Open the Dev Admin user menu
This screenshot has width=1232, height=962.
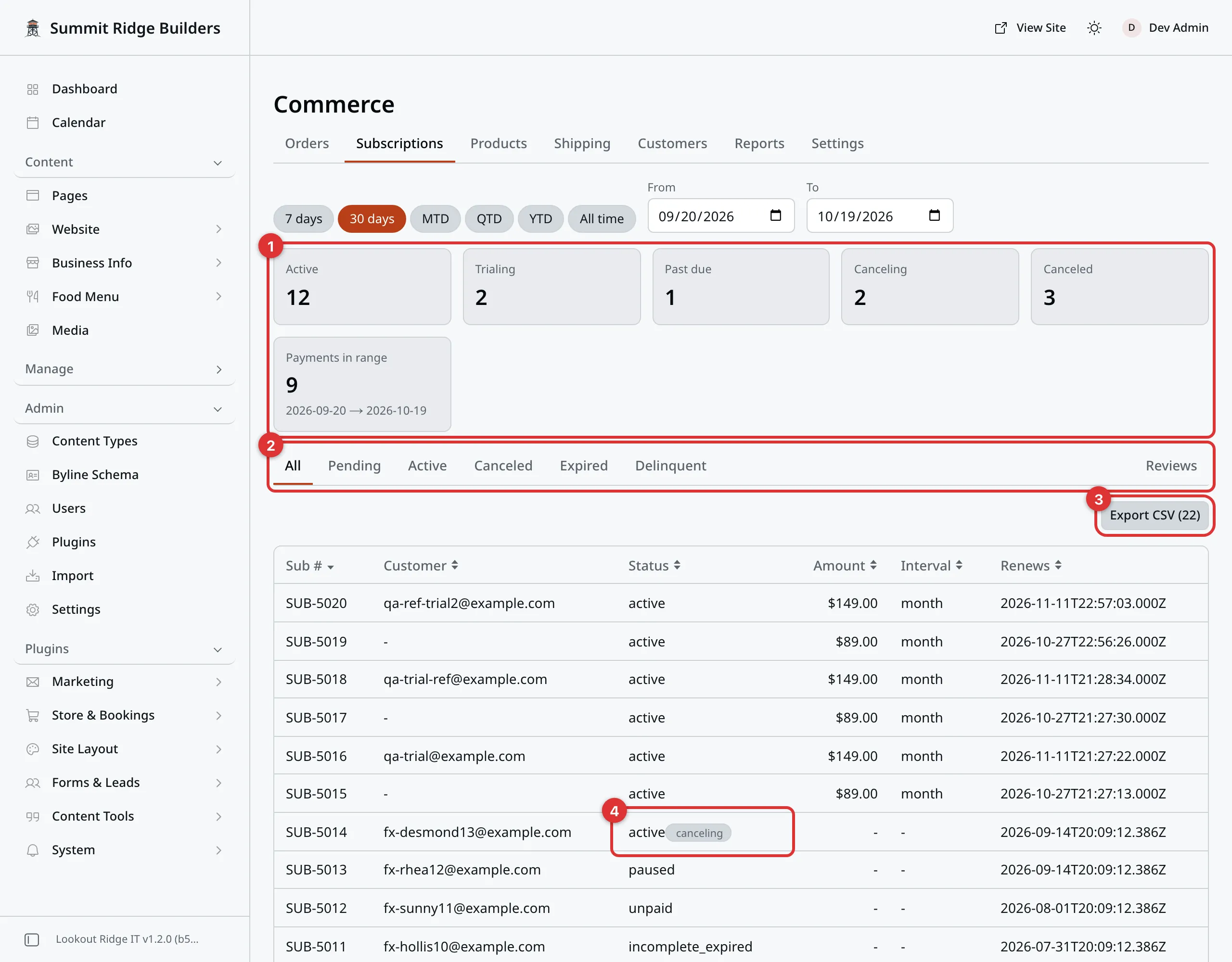point(1165,27)
